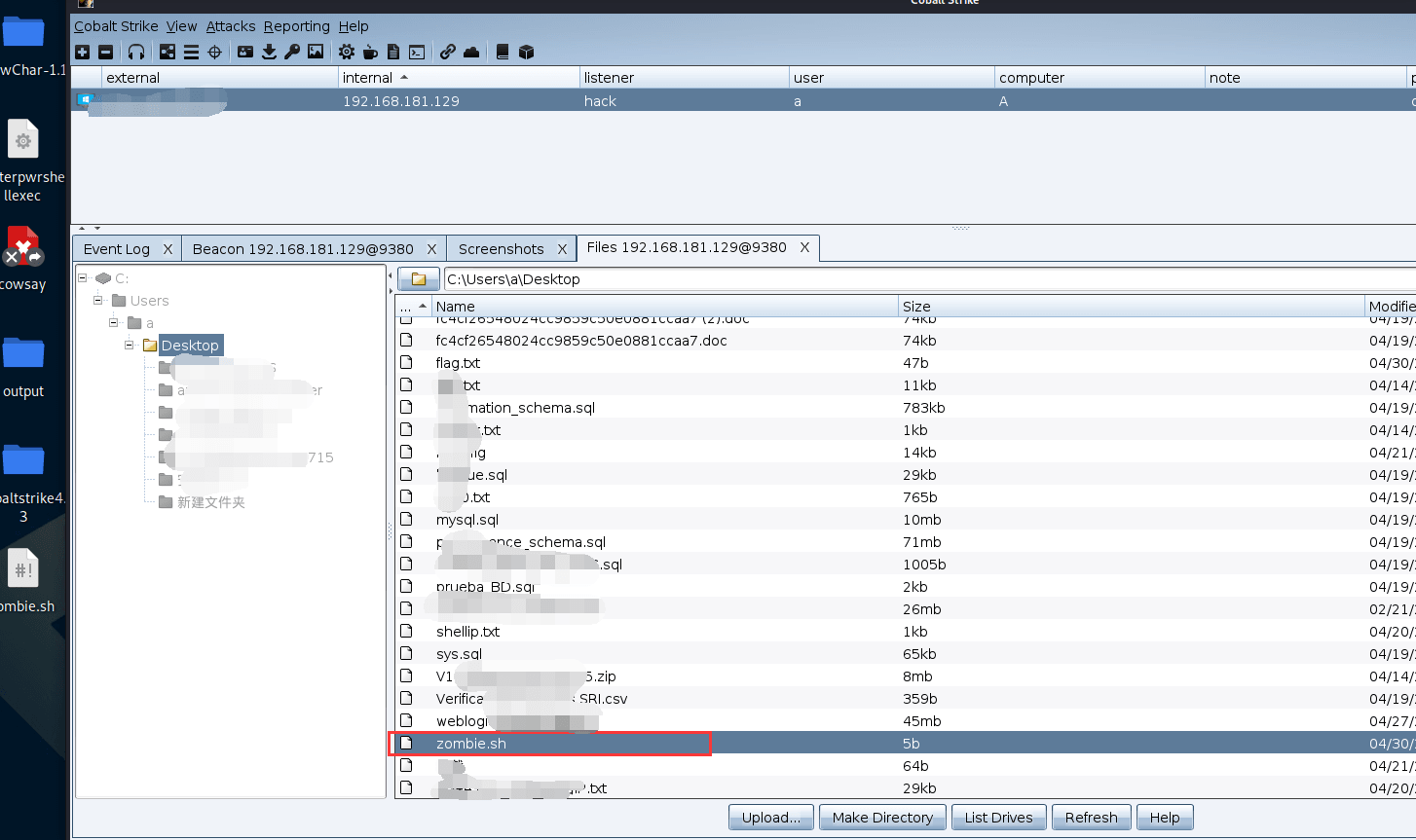Viewport: 1416px width, 840px height.
Task: Close the Files 192.168.181.129@9380 tab
Action: click(x=804, y=247)
